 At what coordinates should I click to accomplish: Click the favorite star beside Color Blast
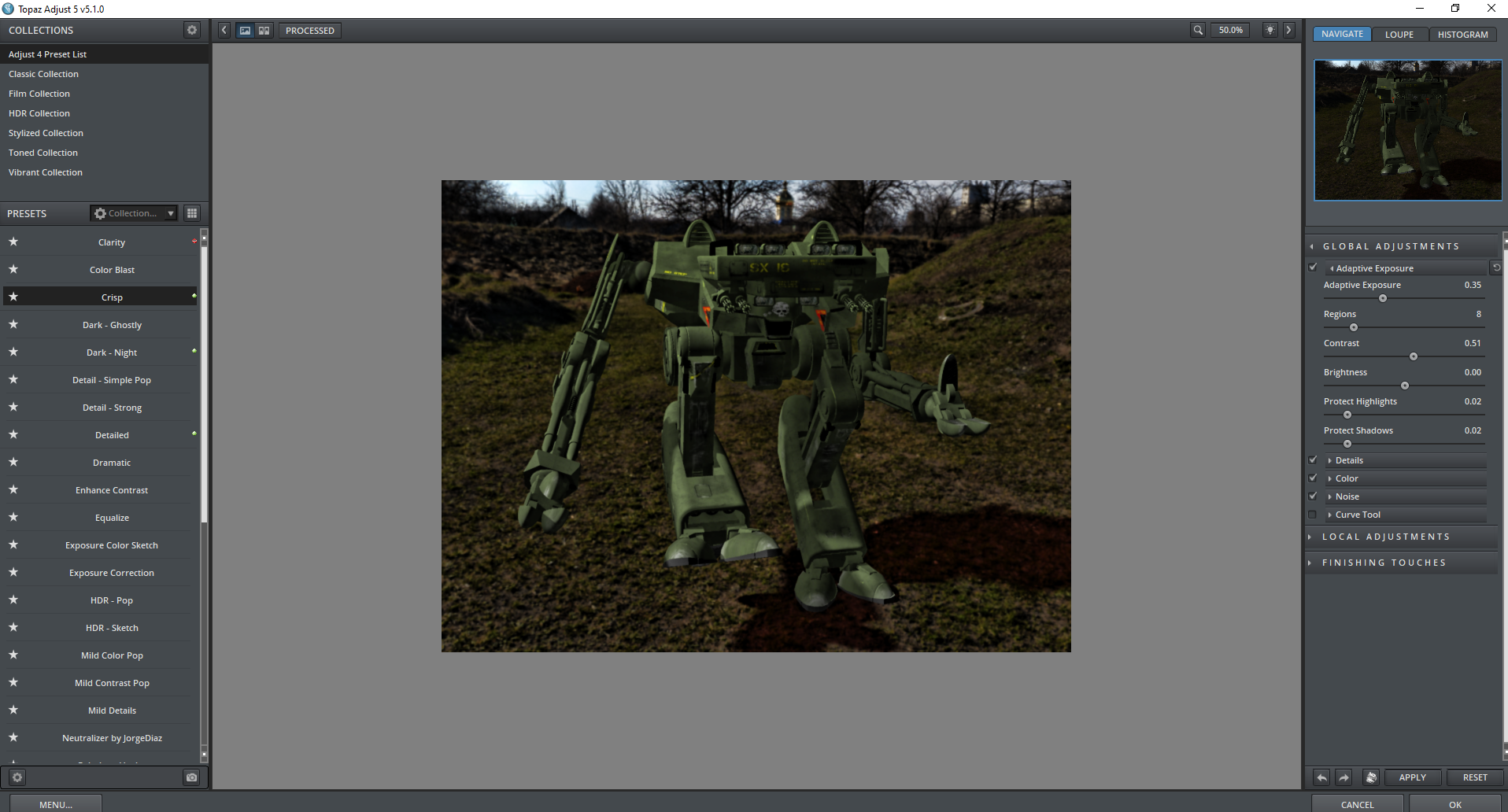[13, 269]
